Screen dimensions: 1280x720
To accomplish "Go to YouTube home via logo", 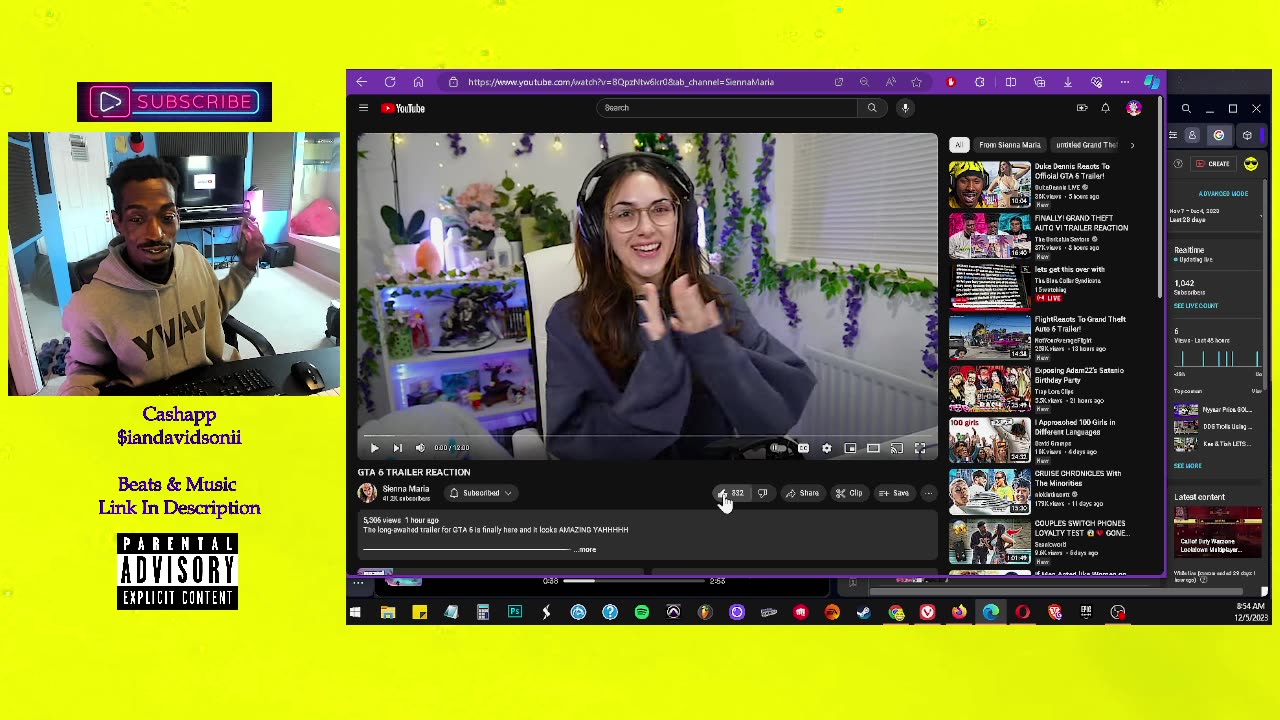I will tap(404, 108).
